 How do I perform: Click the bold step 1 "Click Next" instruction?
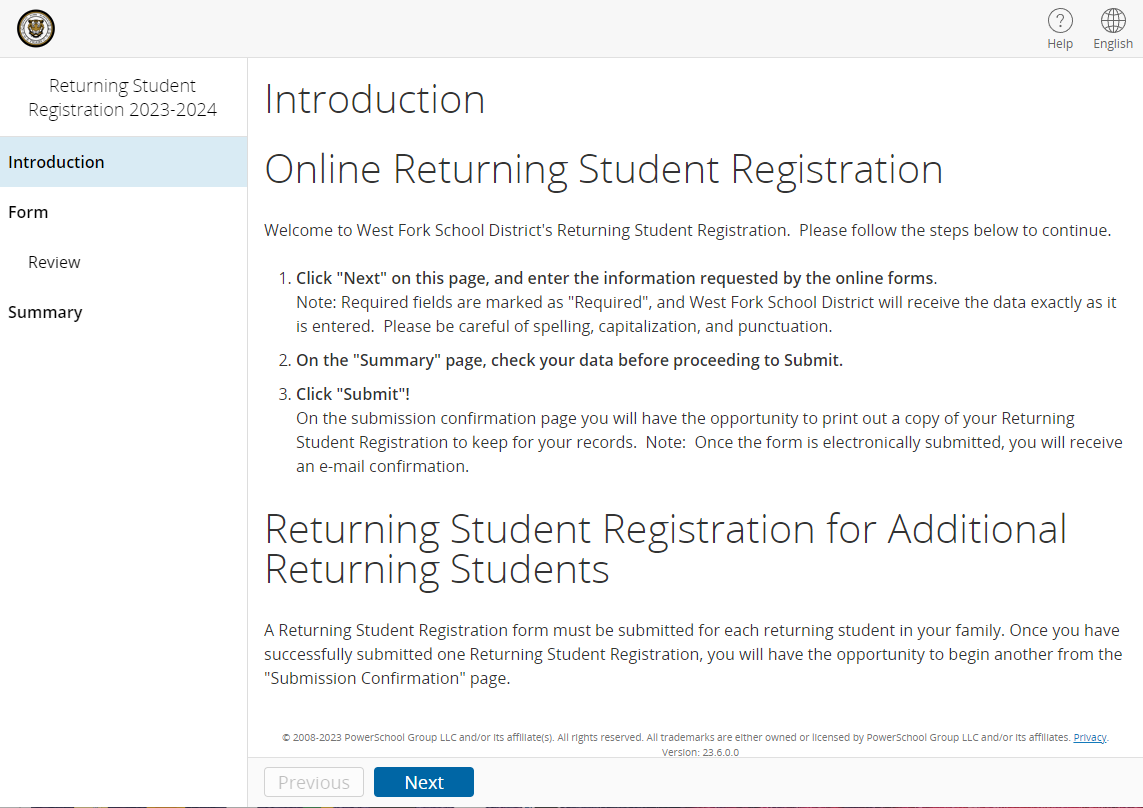617,278
